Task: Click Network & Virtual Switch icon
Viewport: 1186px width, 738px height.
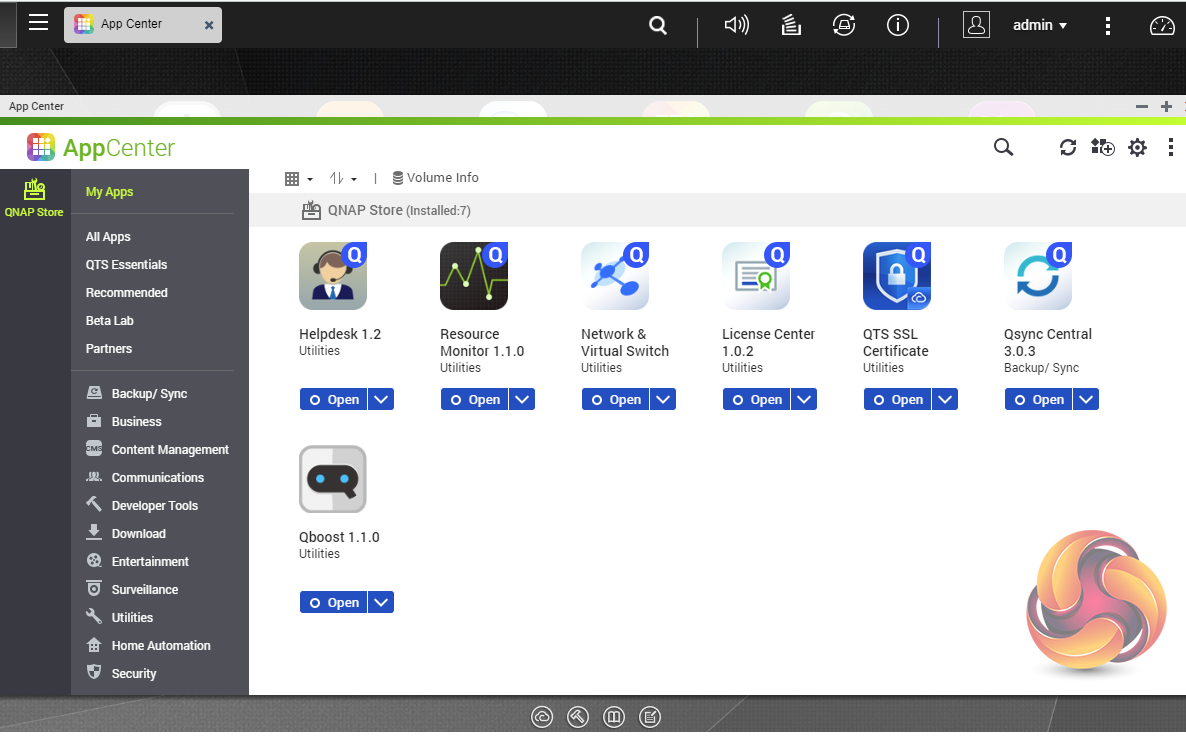Action: coord(615,276)
